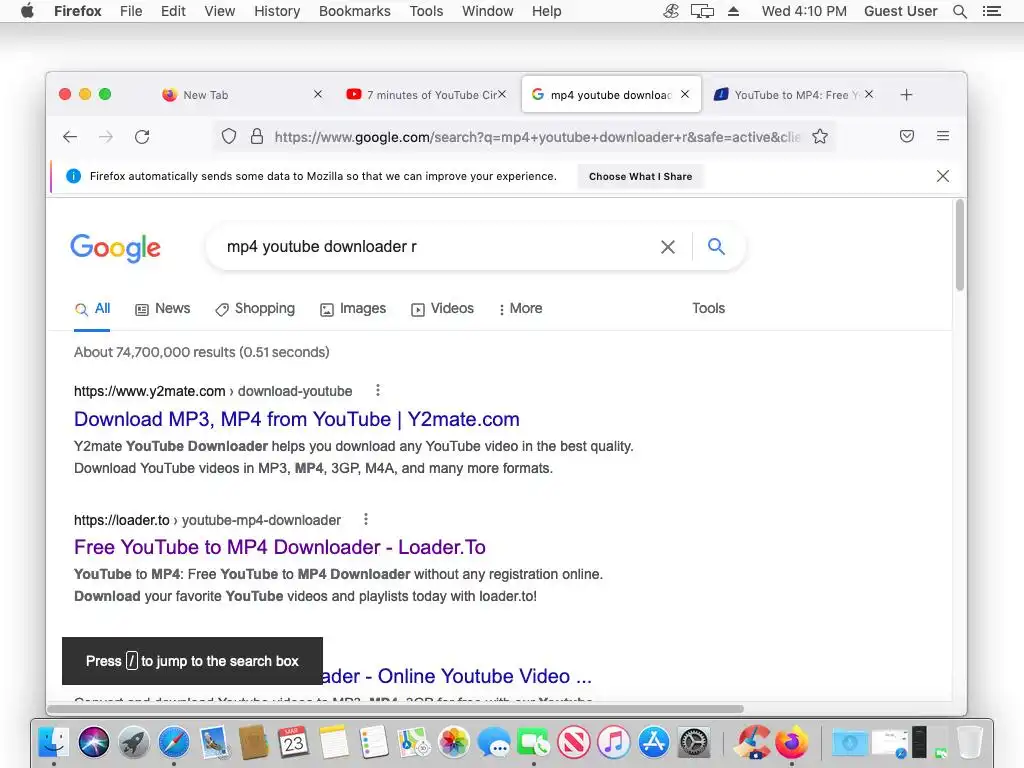This screenshot has height=768, width=1024.
Task: Open Apple menu
Action: [x=27, y=10]
